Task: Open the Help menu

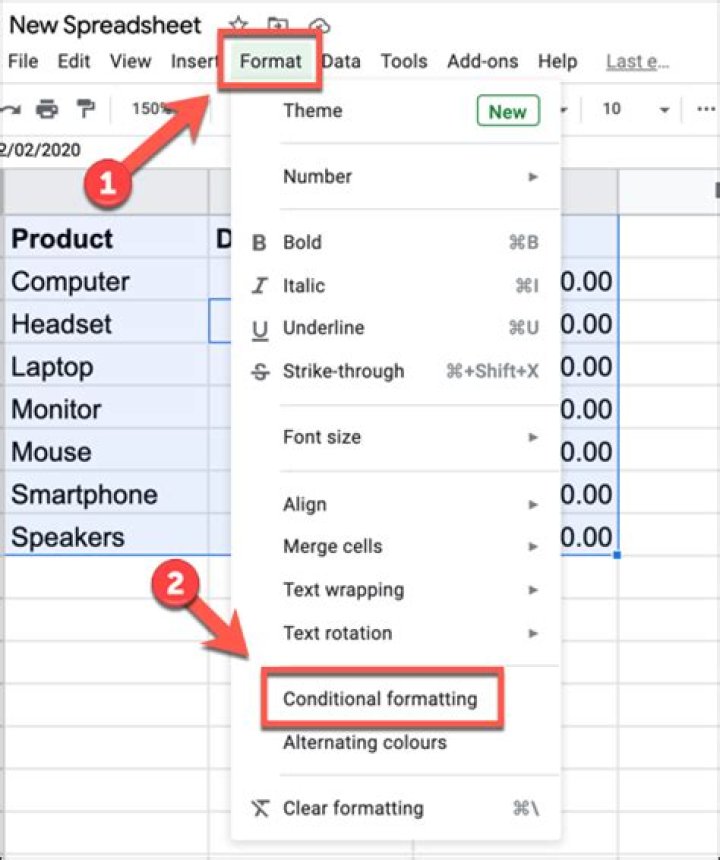Action: tap(557, 61)
